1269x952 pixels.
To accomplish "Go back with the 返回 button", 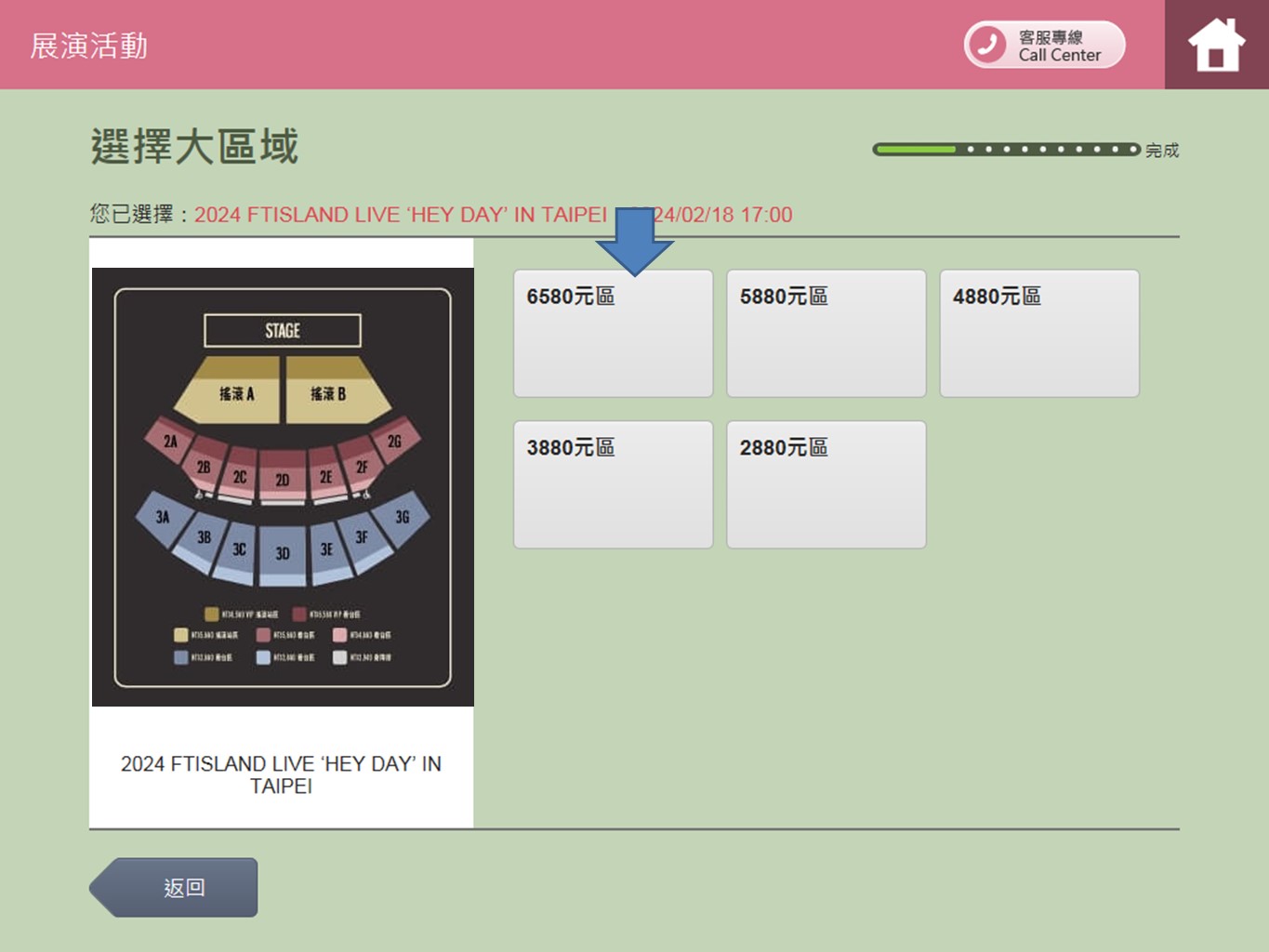I will coord(174,887).
